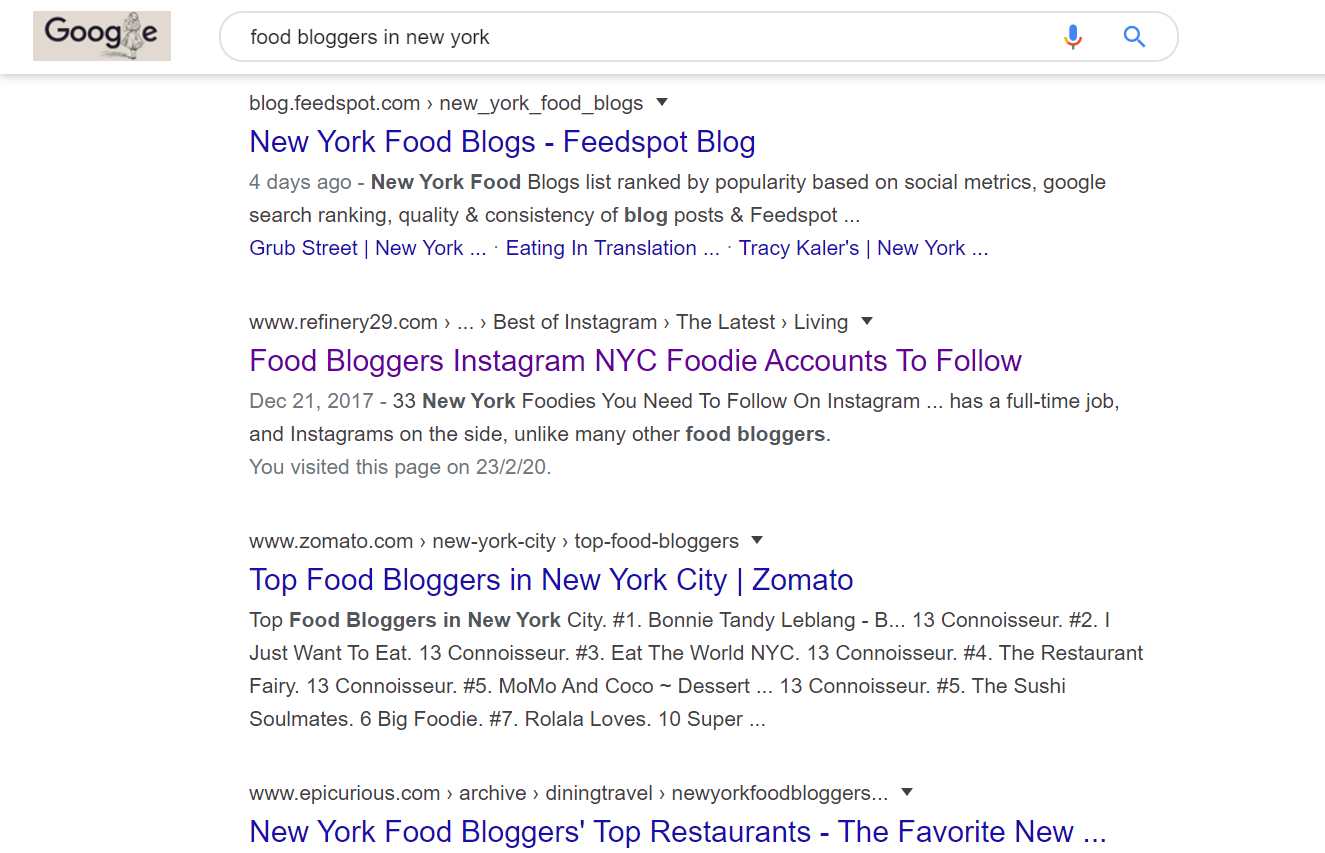
Task: Open Top Food Bloggers in New York City Zomato
Action: tap(551, 580)
